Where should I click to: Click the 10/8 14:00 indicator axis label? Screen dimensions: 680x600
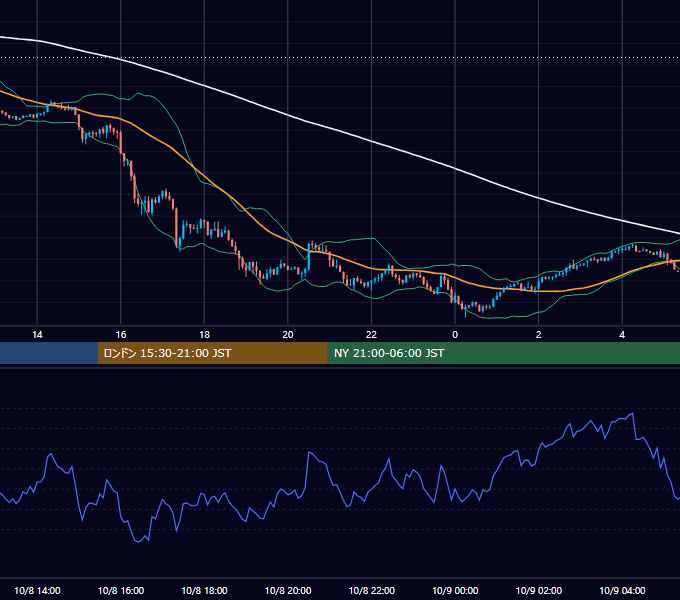(37, 590)
